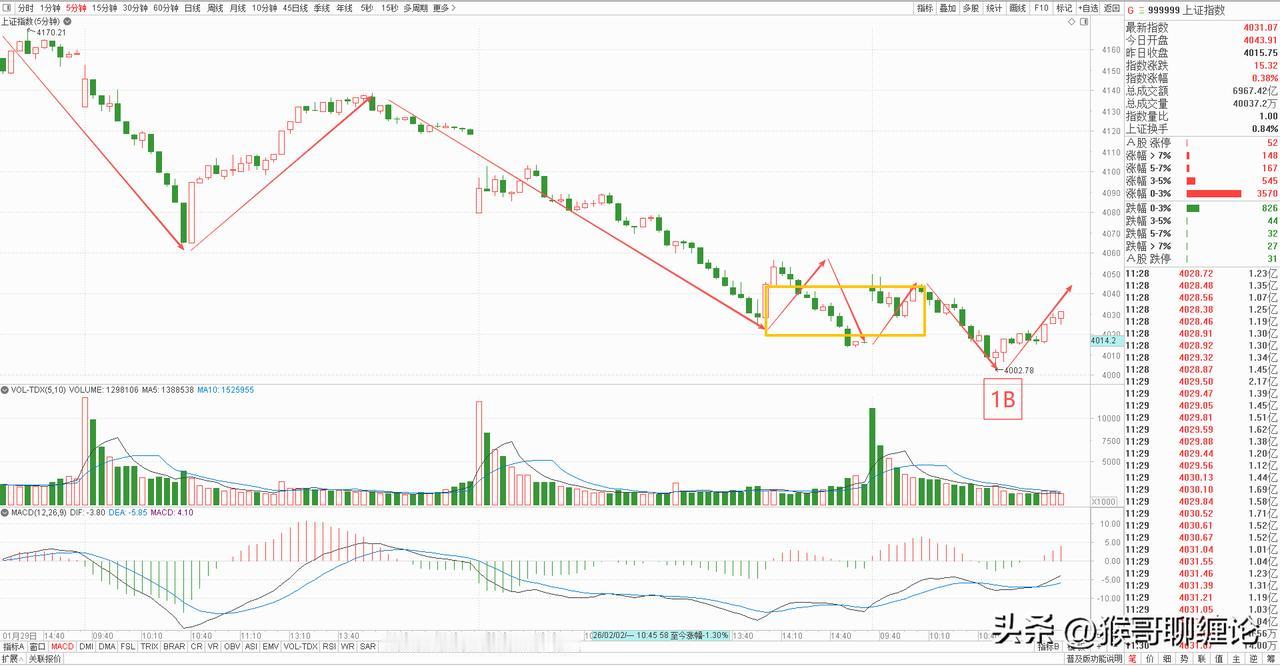Screen dimensions: 1280x666
Task: Select the 联 tab at bottom right
Action: [1202, 659]
